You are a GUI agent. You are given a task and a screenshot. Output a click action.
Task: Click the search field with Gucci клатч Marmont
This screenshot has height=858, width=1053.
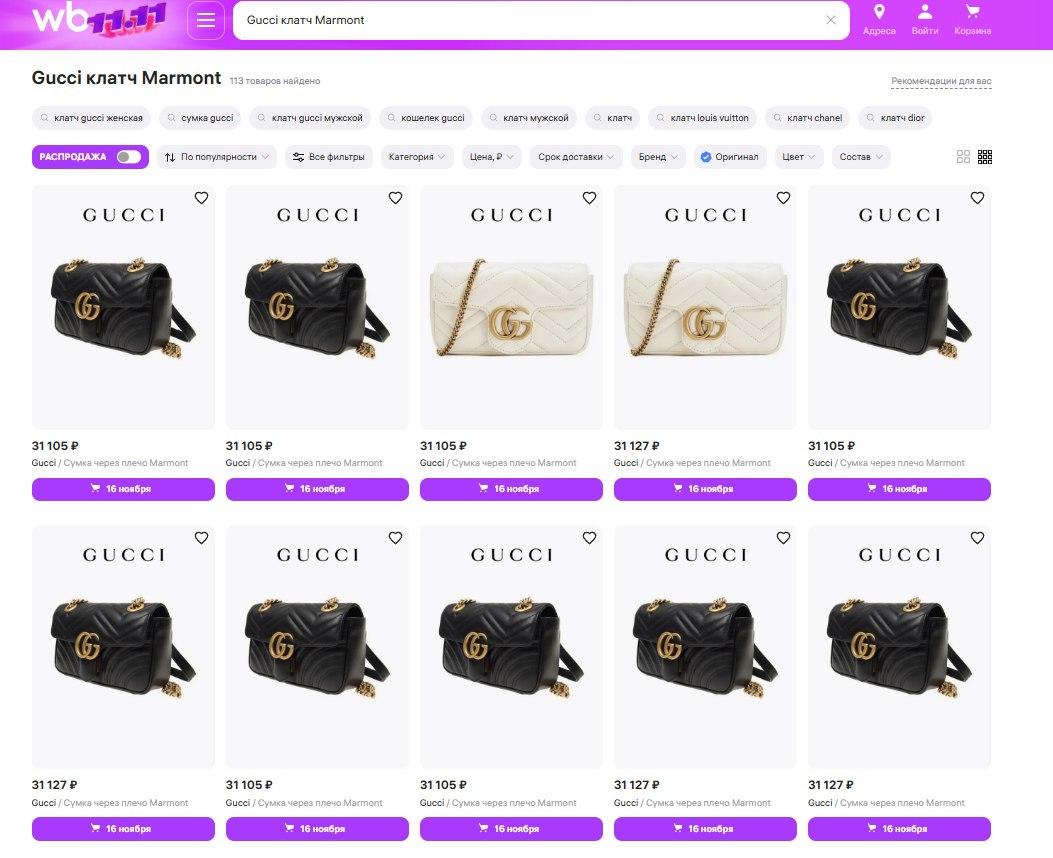(x=531, y=20)
